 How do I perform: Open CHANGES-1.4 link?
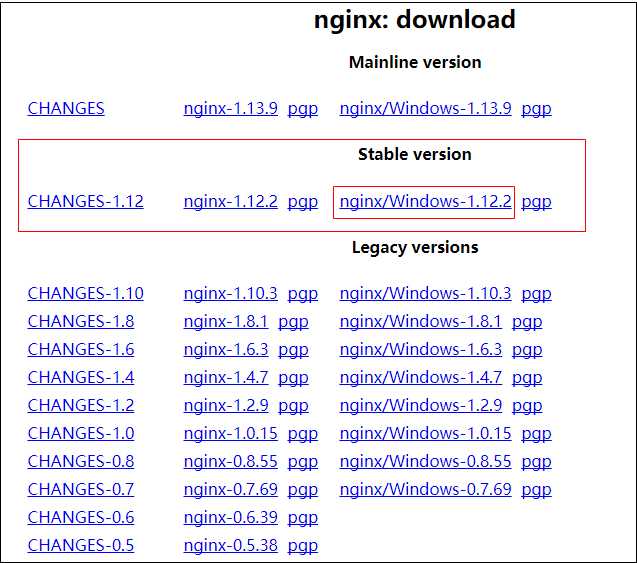tap(81, 377)
